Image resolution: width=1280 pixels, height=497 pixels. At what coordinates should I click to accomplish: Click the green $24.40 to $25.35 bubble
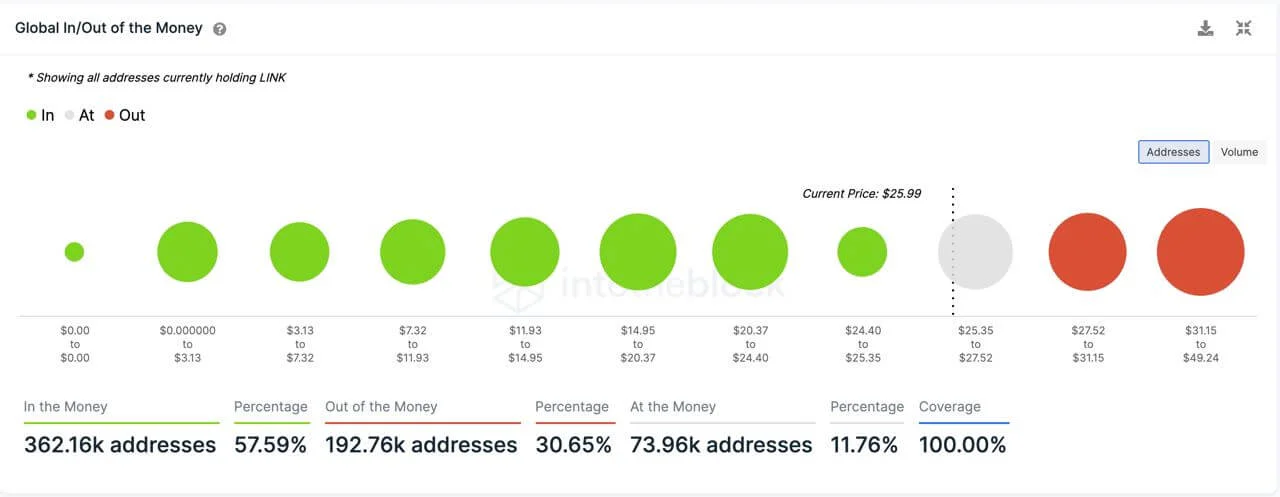coord(862,252)
